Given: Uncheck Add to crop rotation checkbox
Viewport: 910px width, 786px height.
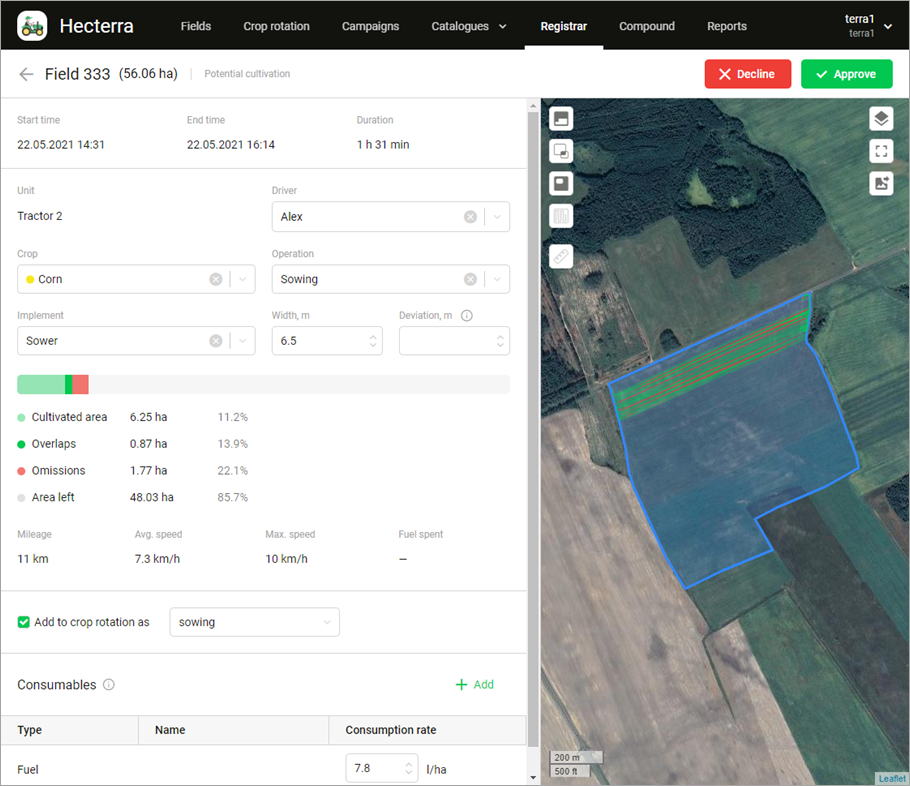Looking at the screenshot, I should click(x=24, y=622).
